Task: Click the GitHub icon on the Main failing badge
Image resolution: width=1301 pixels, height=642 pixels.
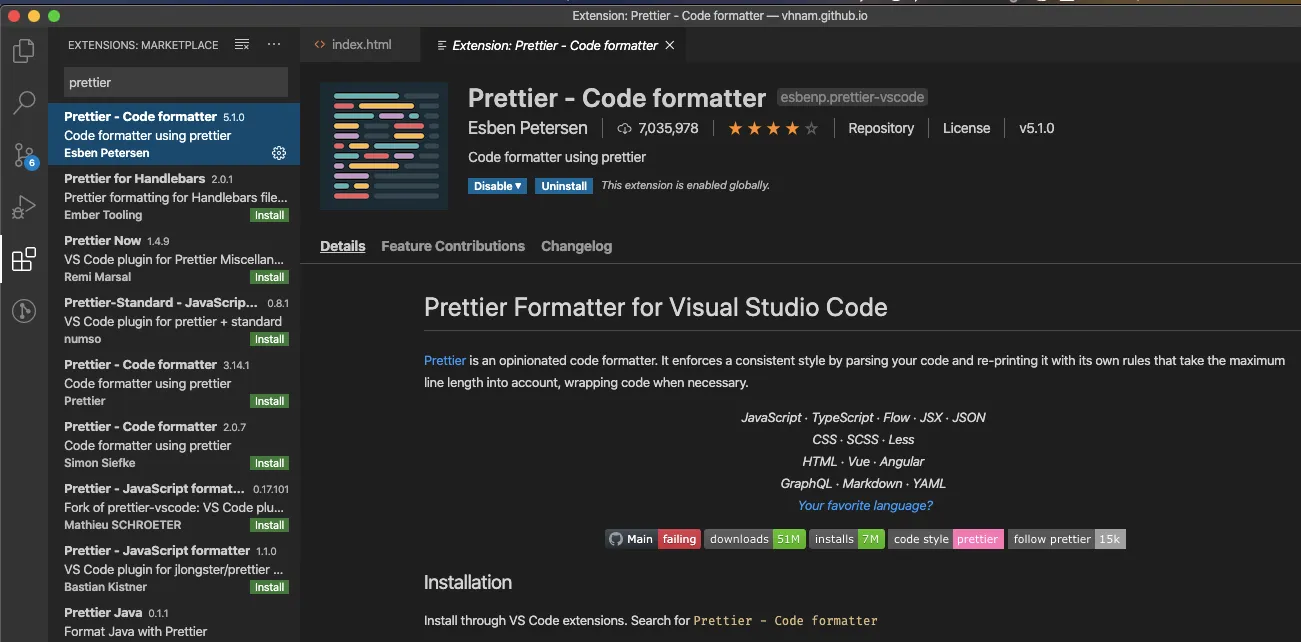Action: pyautogui.click(x=615, y=538)
